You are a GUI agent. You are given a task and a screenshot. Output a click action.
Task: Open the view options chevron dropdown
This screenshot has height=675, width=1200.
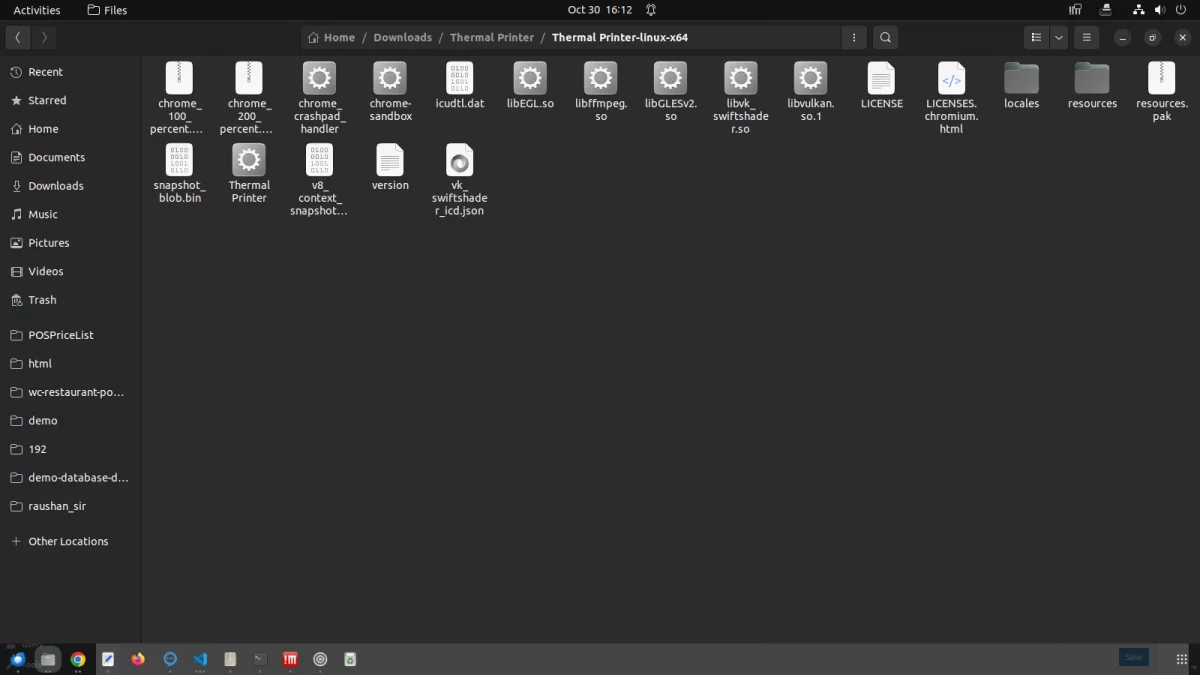click(x=1058, y=37)
